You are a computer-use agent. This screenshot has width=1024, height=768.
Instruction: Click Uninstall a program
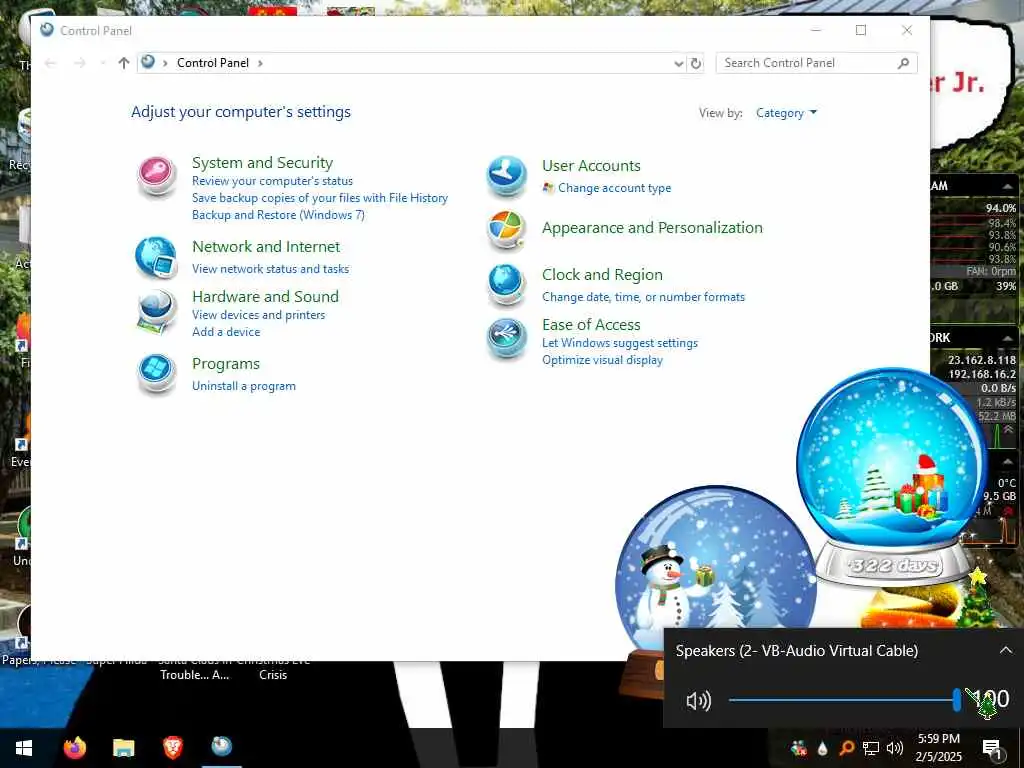[244, 386]
